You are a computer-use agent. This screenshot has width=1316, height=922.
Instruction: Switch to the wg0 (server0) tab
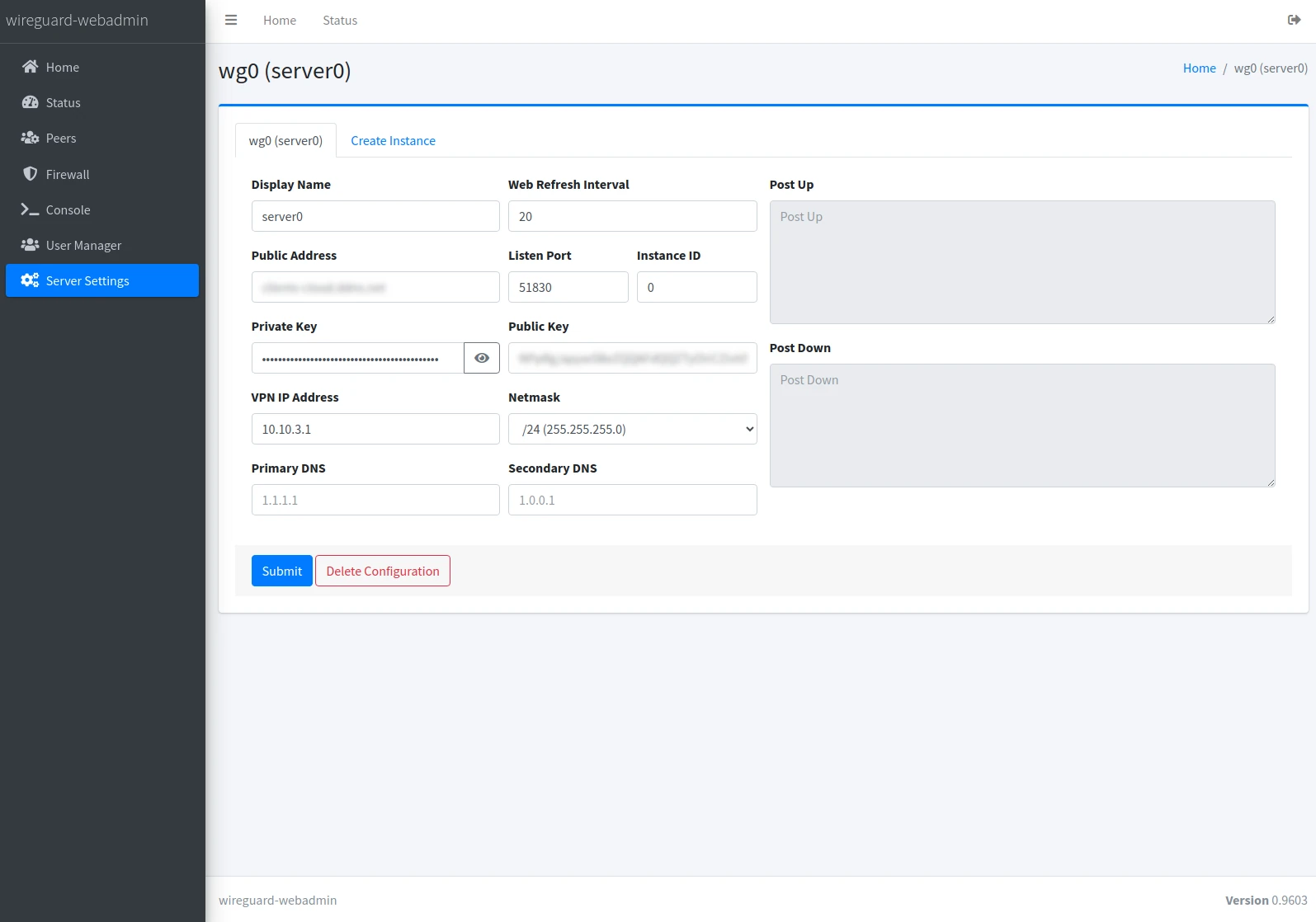pos(285,140)
